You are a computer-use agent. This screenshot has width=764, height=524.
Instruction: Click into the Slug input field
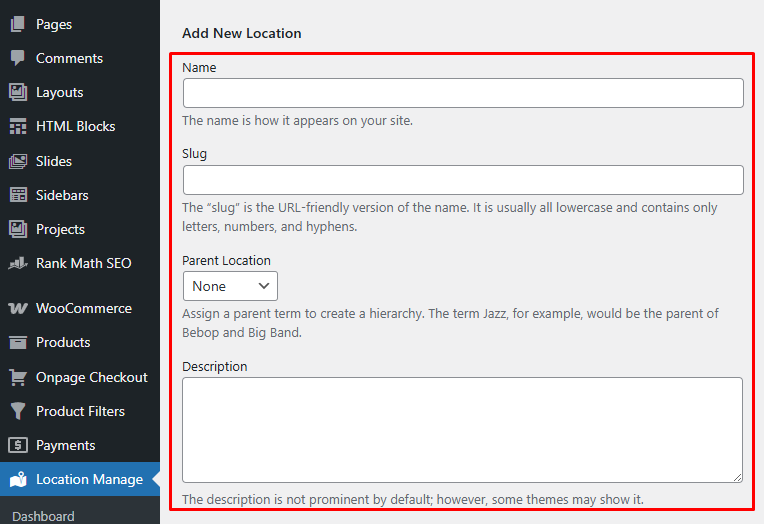tap(463, 180)
